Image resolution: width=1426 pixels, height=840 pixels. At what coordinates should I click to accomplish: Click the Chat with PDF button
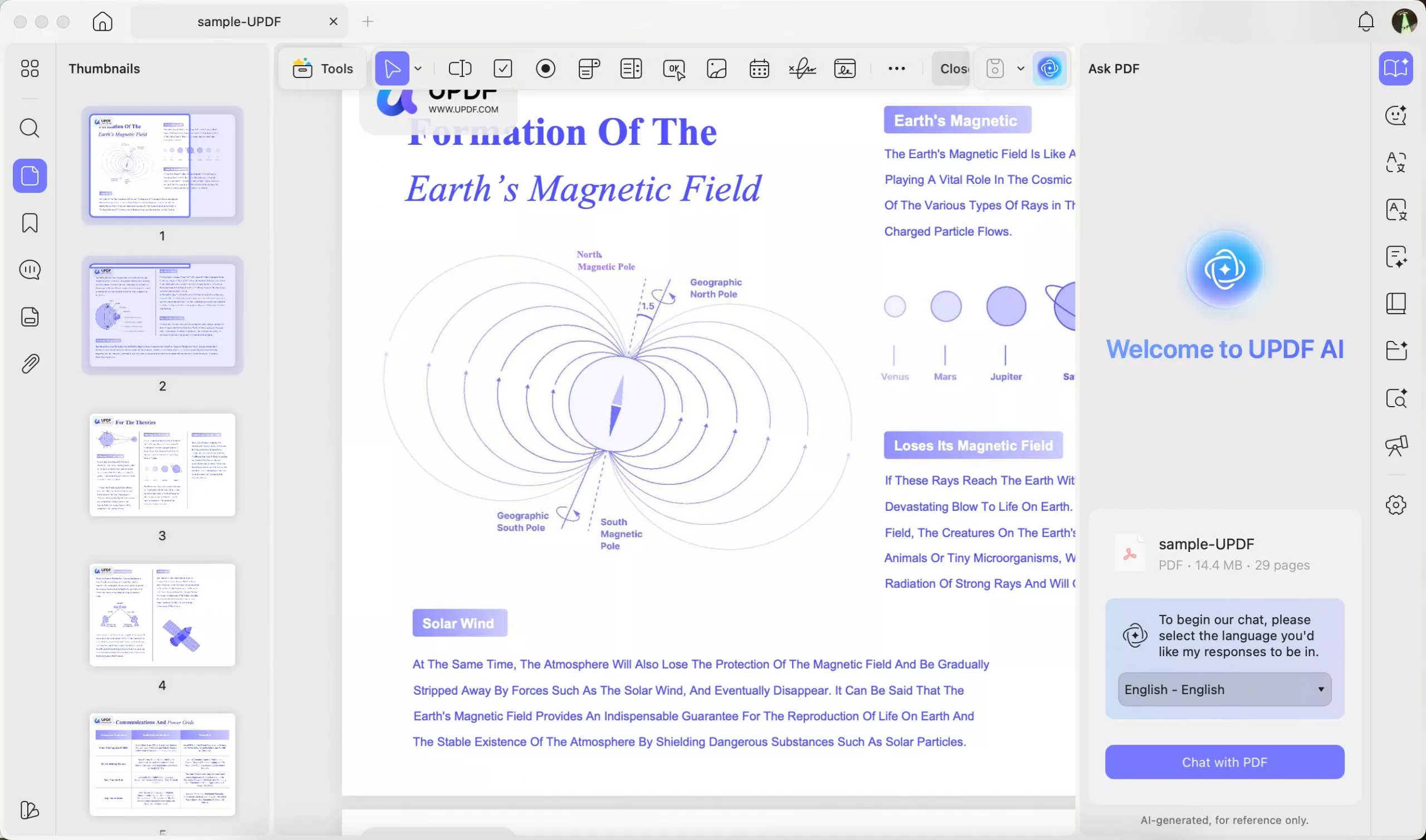point(1224,762)
